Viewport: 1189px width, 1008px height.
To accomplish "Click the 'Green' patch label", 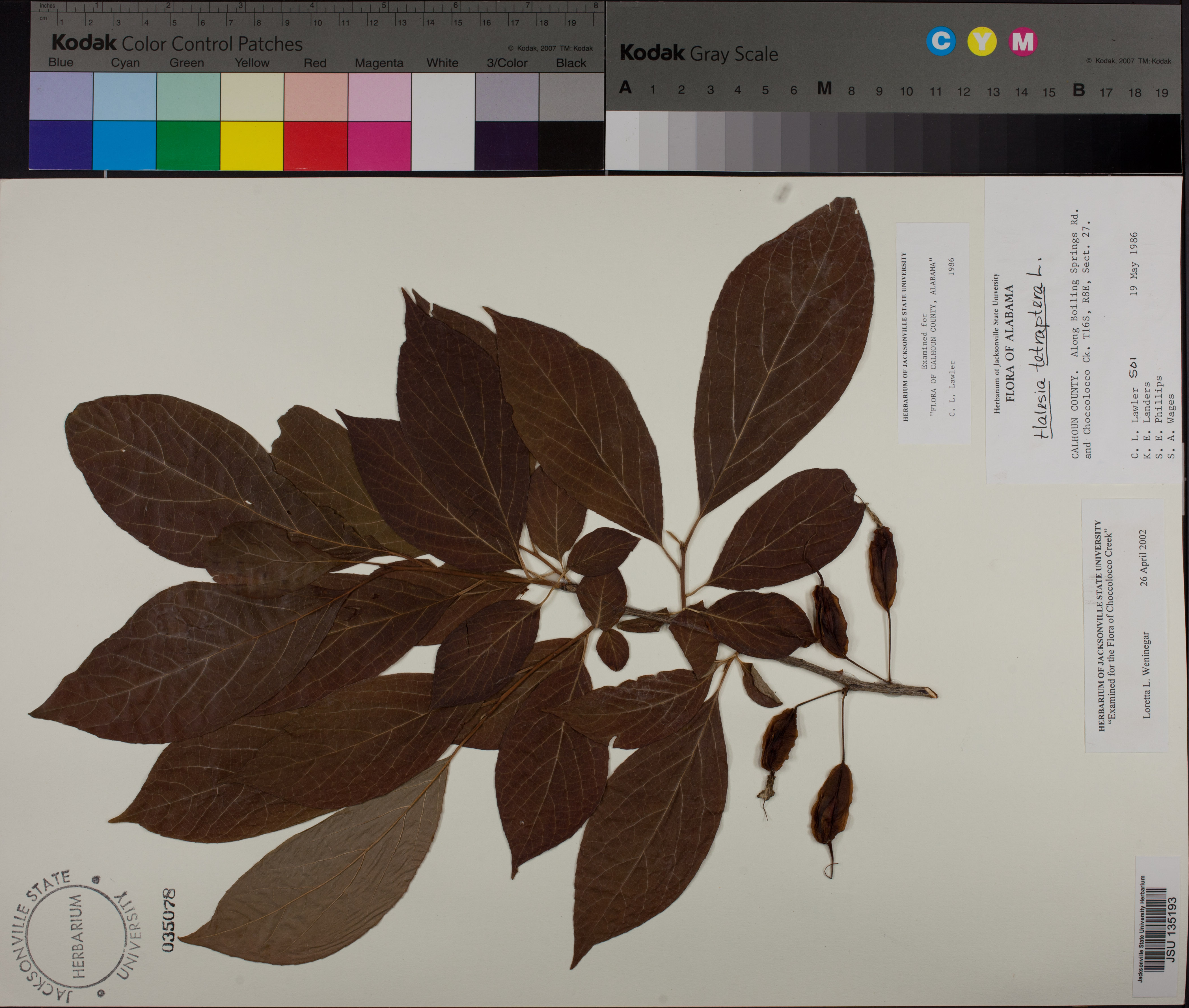I will [x=187, y=63].
